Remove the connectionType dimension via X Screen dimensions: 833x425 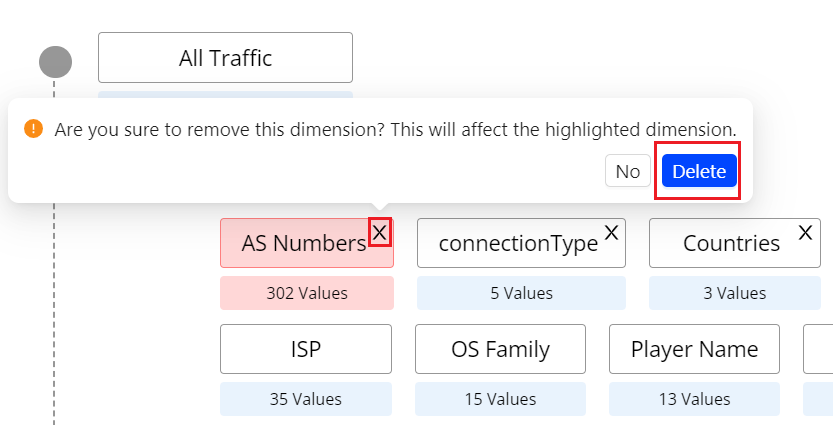[611, 232]
